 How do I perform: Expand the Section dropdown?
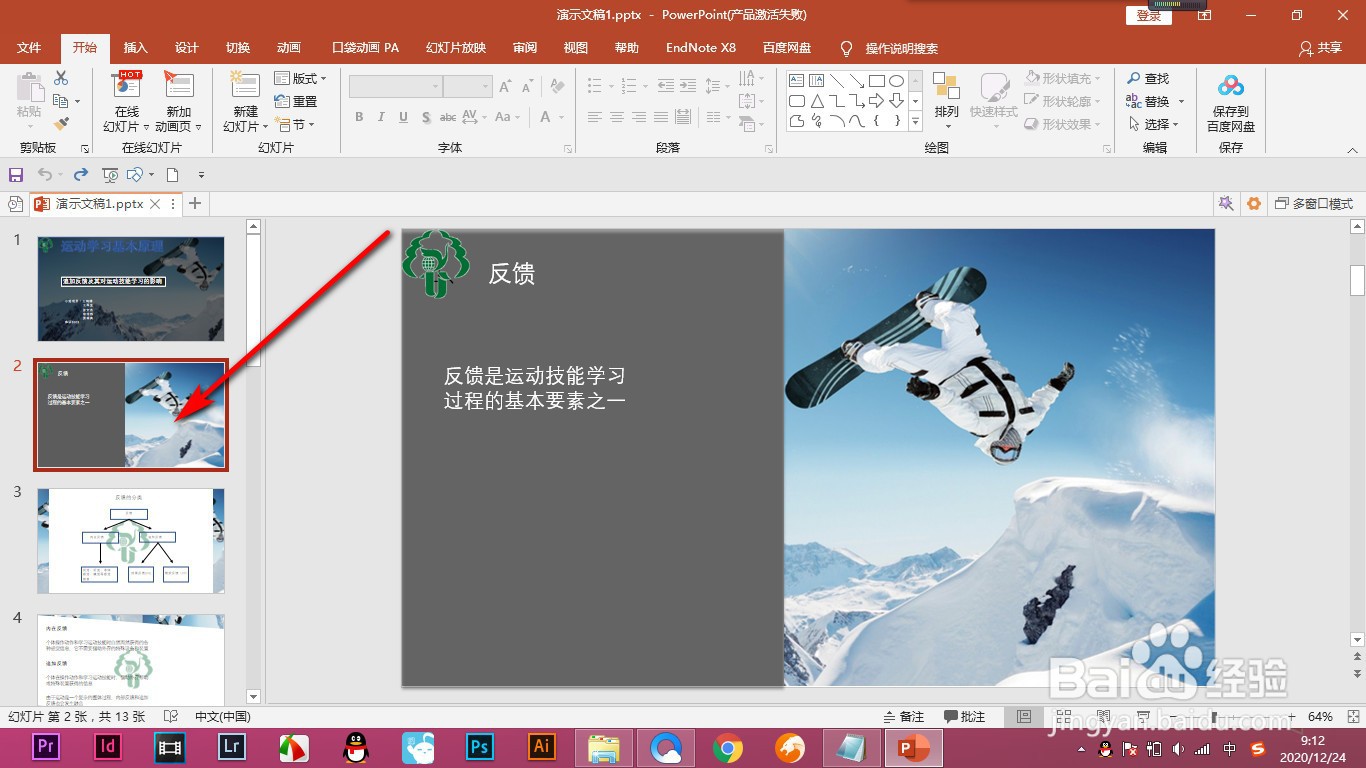pyautogui.click(x=296, y=124)
